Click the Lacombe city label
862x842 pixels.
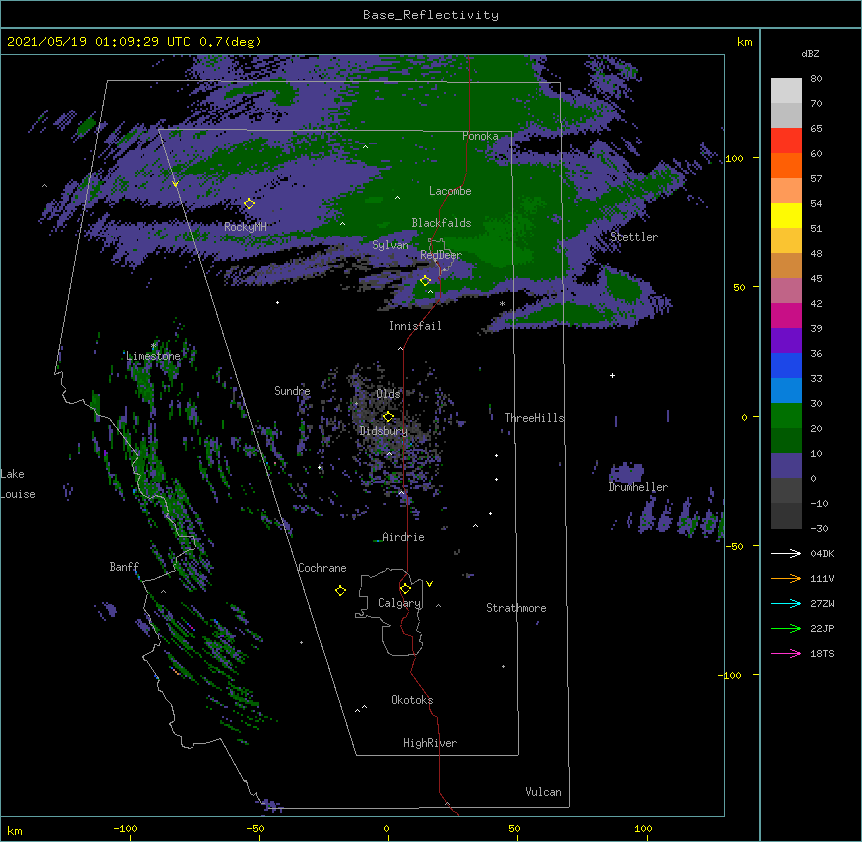coord(450,191)
